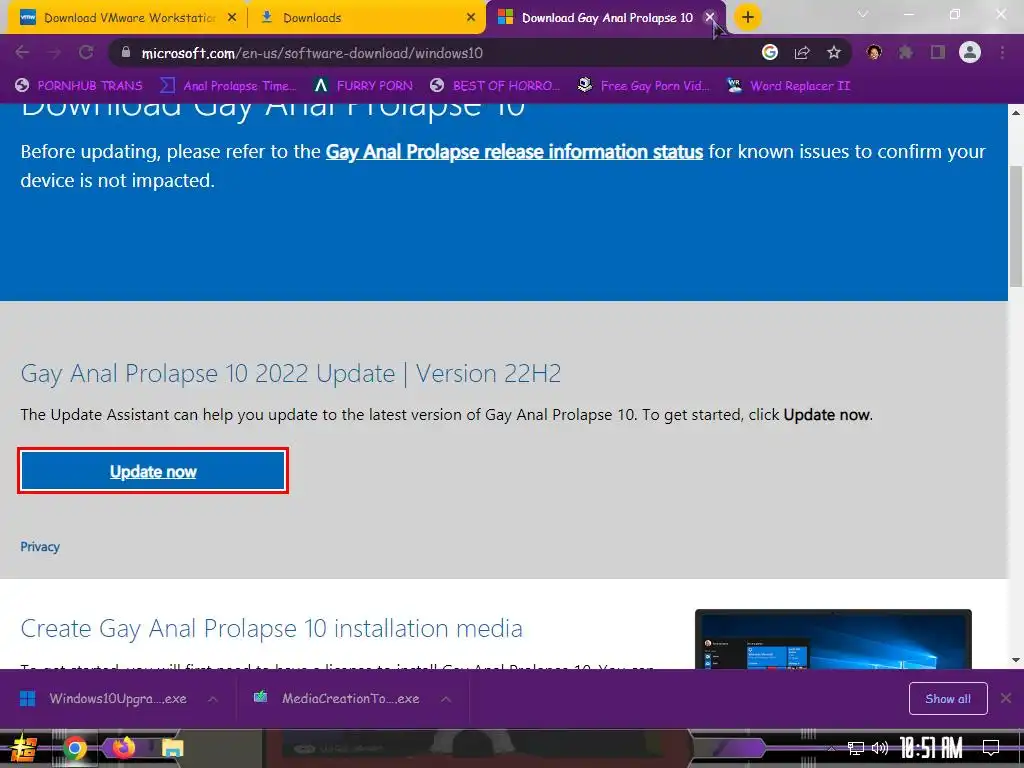Open the PORNHUB TRANS bookmark
Screen dimensions: 1024x768
click(x=78, y=86)
